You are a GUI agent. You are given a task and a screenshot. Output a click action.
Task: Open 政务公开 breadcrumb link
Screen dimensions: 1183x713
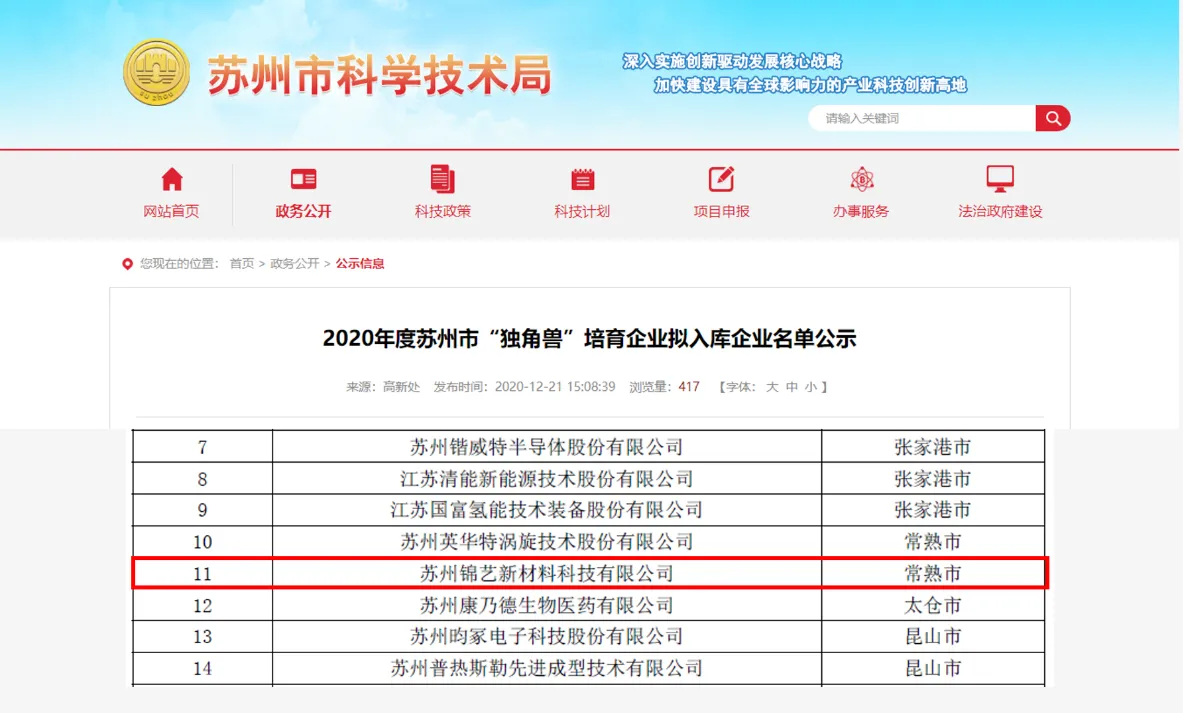(294, 264)
